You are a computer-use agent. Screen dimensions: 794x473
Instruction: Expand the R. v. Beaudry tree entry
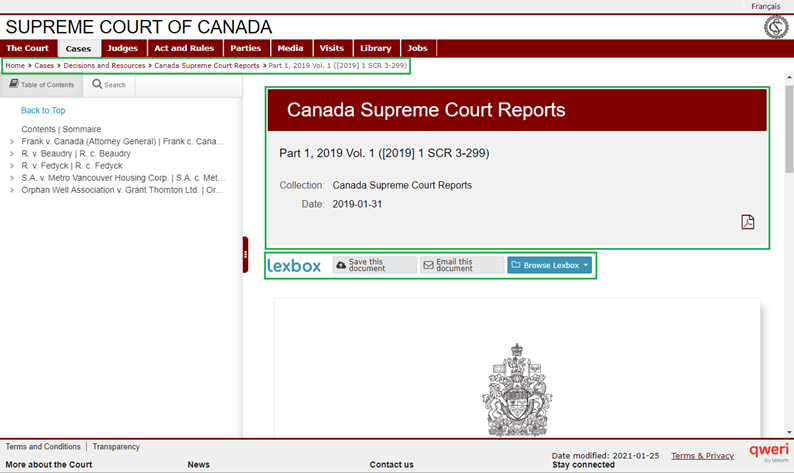[x=11, y=154]
